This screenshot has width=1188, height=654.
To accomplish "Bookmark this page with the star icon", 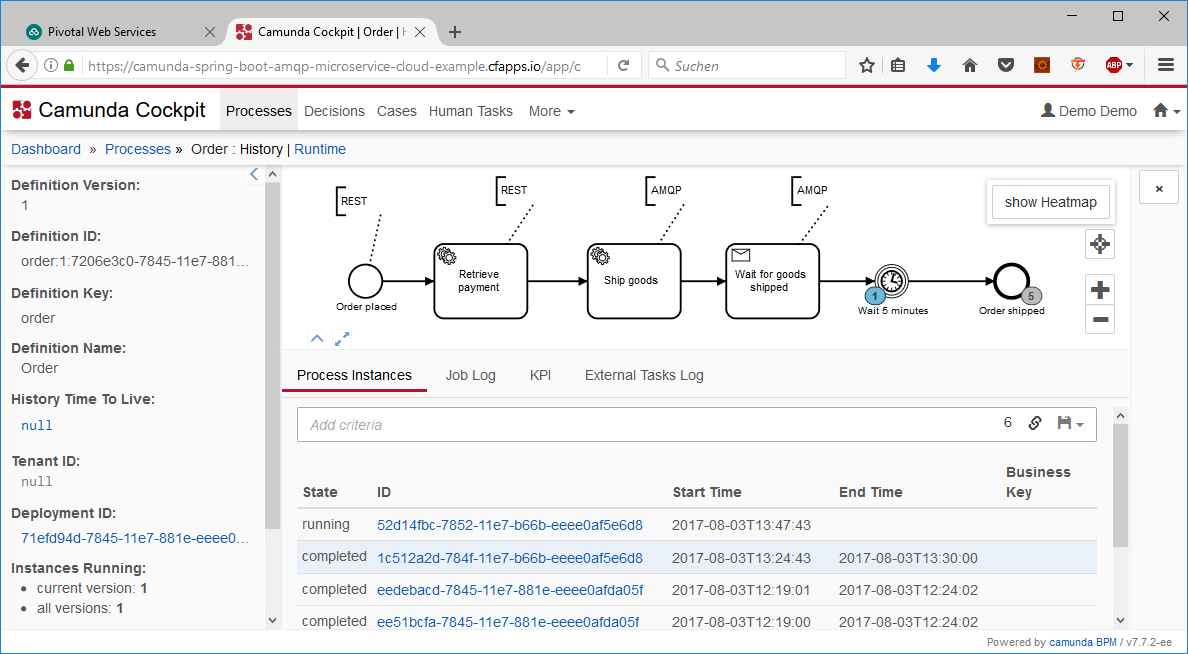I will [867, 66].
